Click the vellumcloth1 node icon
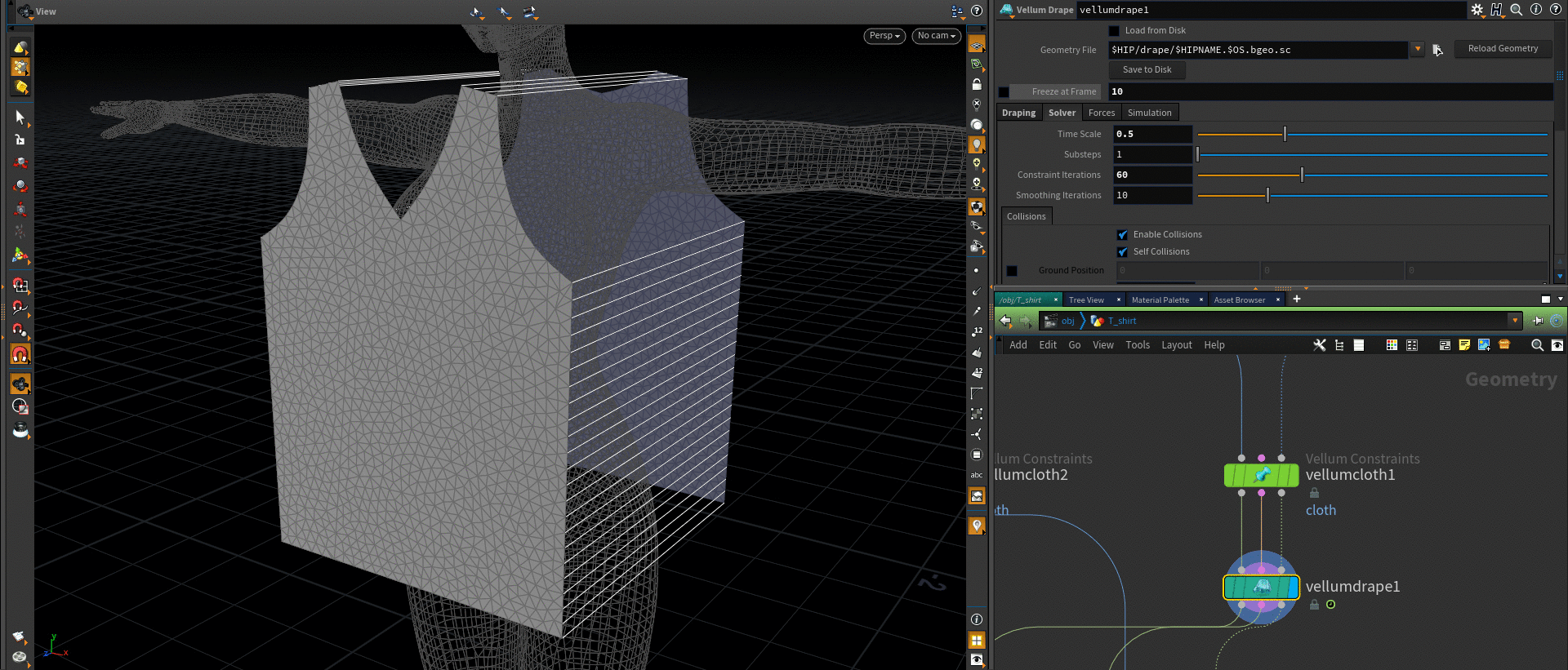 [1261, 475]
